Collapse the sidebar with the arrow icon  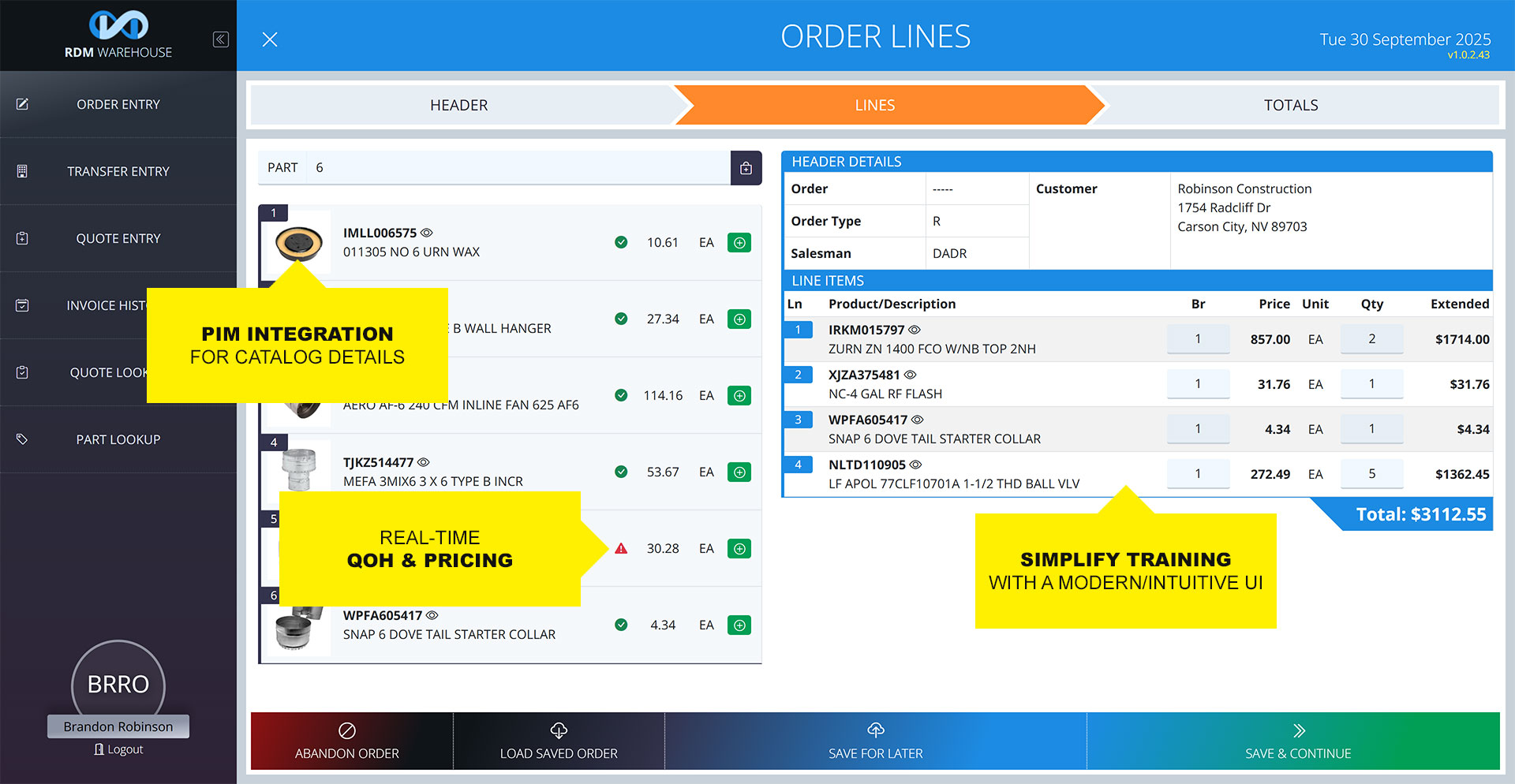pyautogui.click(x=221, y=39)
